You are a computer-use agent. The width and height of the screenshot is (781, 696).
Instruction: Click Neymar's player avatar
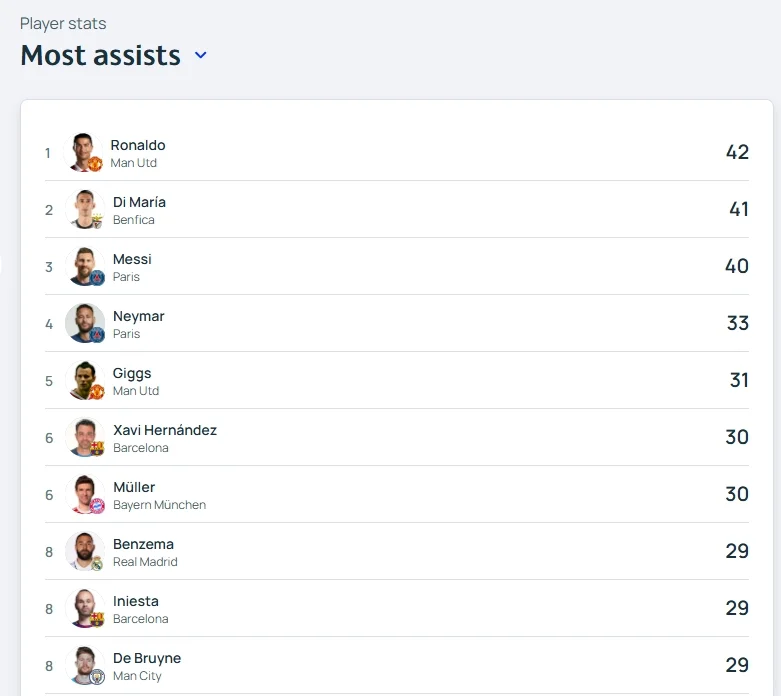pyautogui.click(x=85, y=323)
